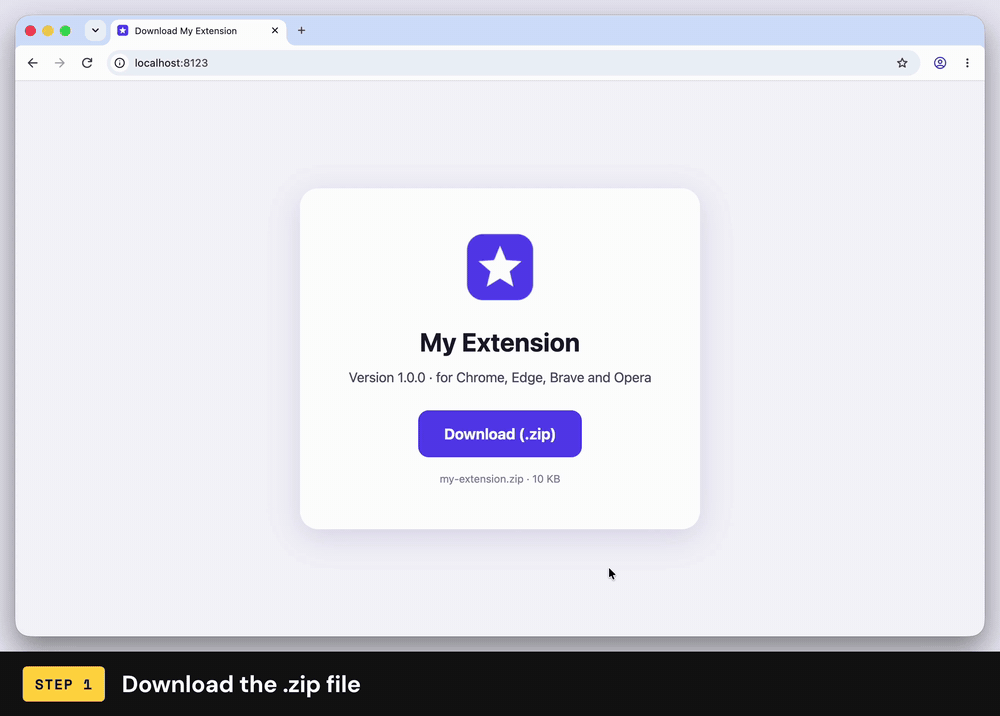Click the Version 1.0.0 description text

click(499, 377)
